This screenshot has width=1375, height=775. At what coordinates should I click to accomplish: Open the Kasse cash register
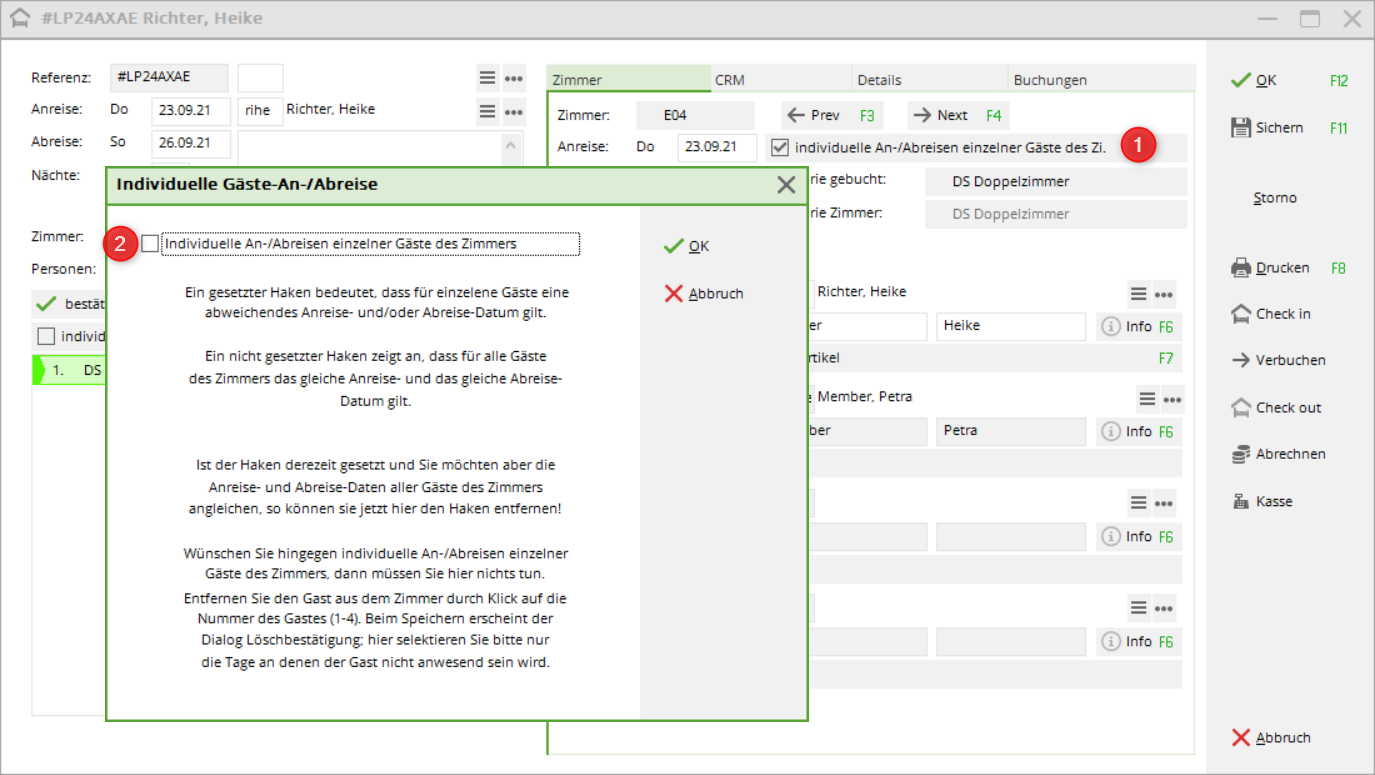coord(1241,502)
